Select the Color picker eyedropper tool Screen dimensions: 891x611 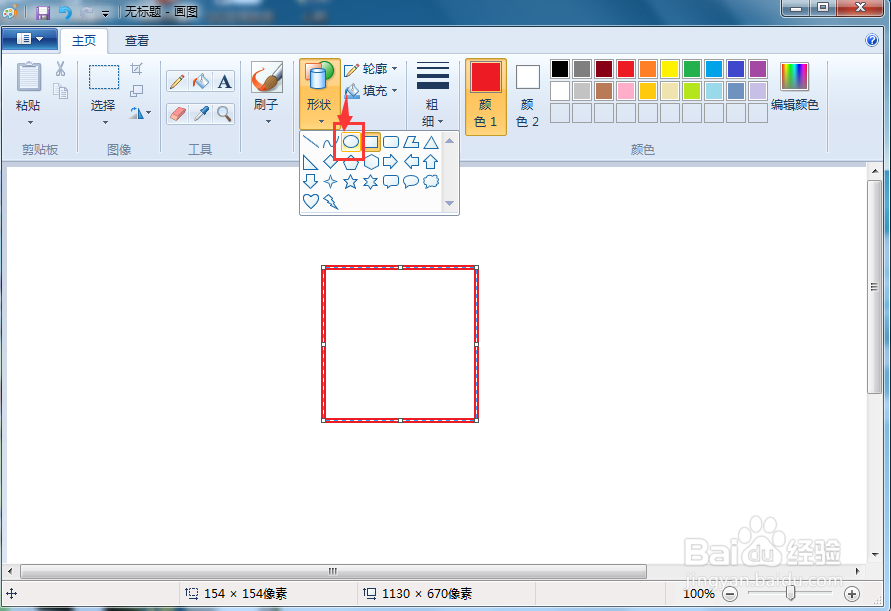tap(201, 114)
